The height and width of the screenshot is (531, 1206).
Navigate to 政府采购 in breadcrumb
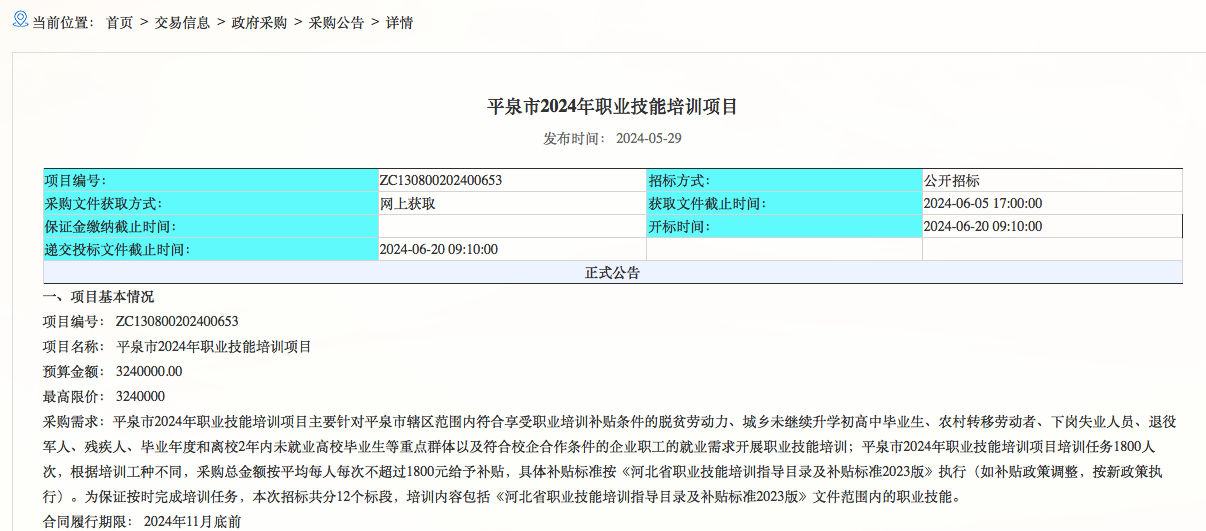point(258,23)
